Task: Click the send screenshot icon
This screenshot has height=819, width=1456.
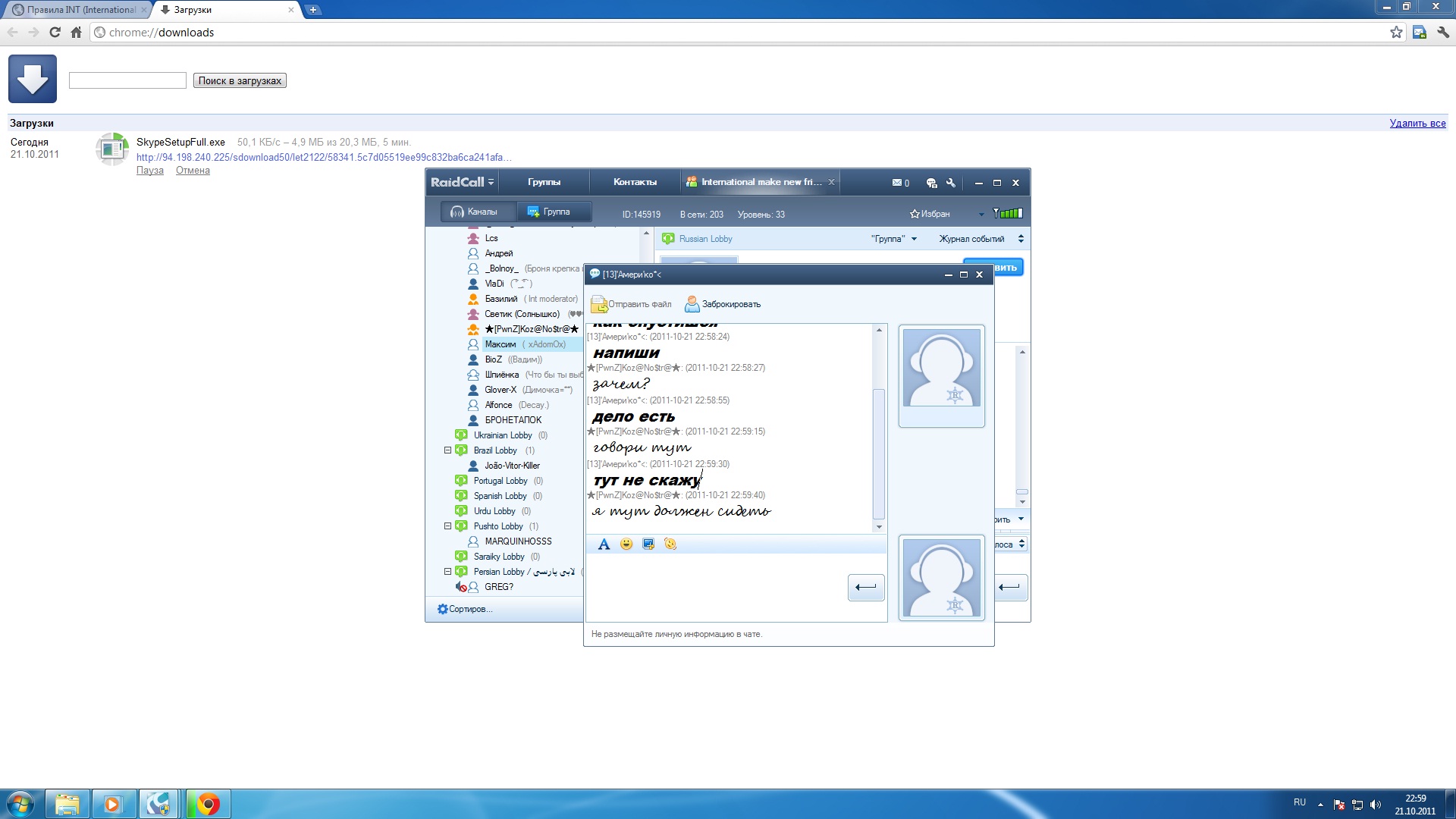Action: [x=648, y=544]
